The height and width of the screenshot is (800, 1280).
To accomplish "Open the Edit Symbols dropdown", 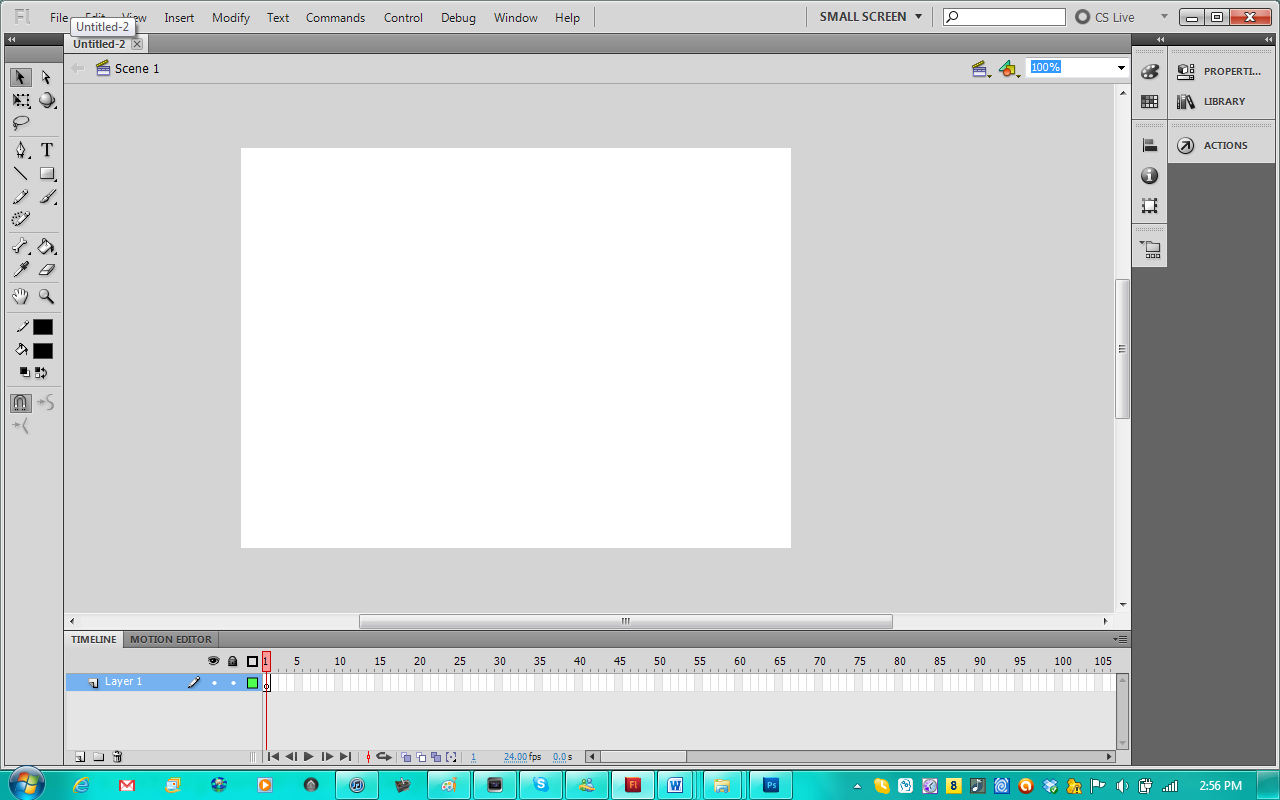I will click(1009, 68).
